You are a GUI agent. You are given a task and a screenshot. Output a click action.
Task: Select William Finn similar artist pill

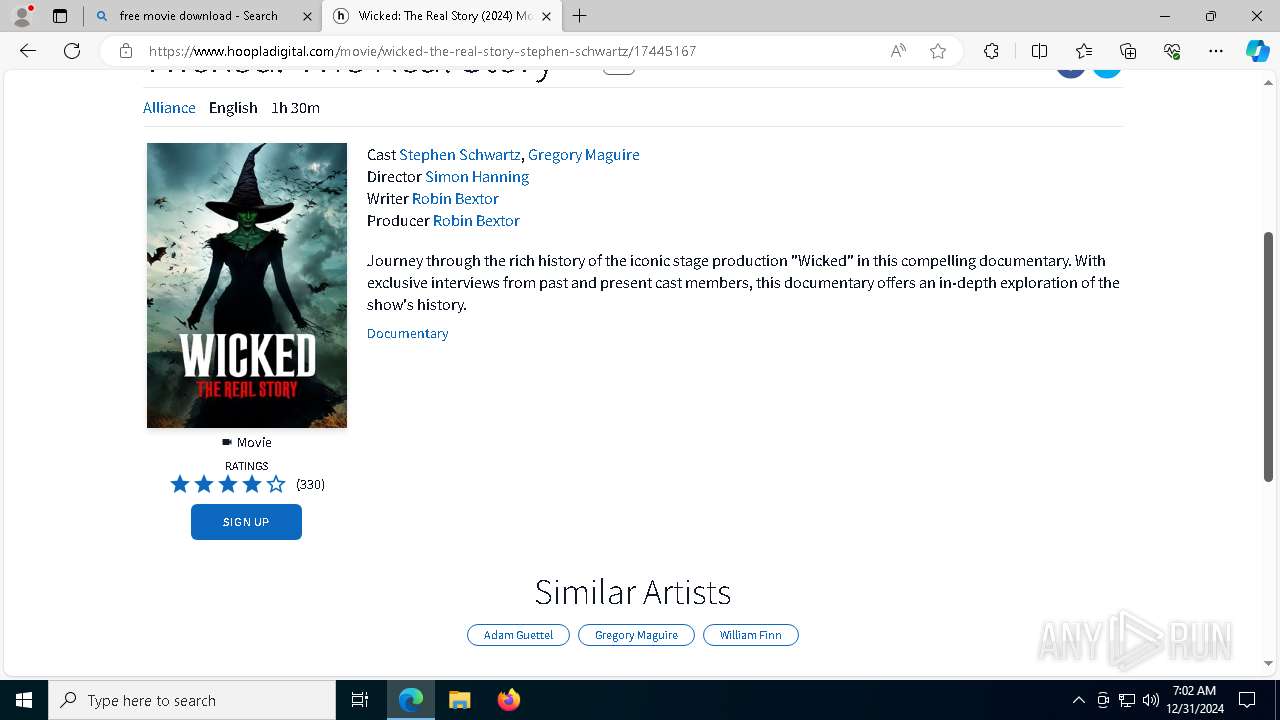coord(751,635)
